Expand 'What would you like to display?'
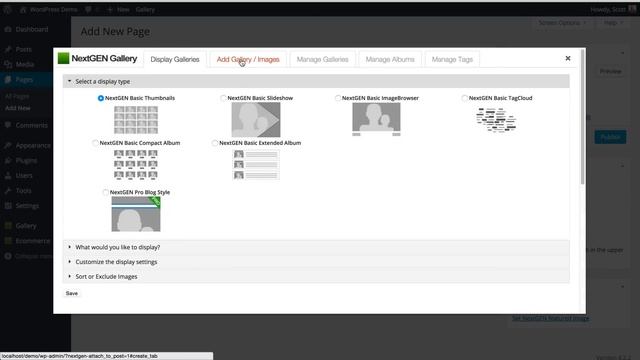 [x=316, y=247]
